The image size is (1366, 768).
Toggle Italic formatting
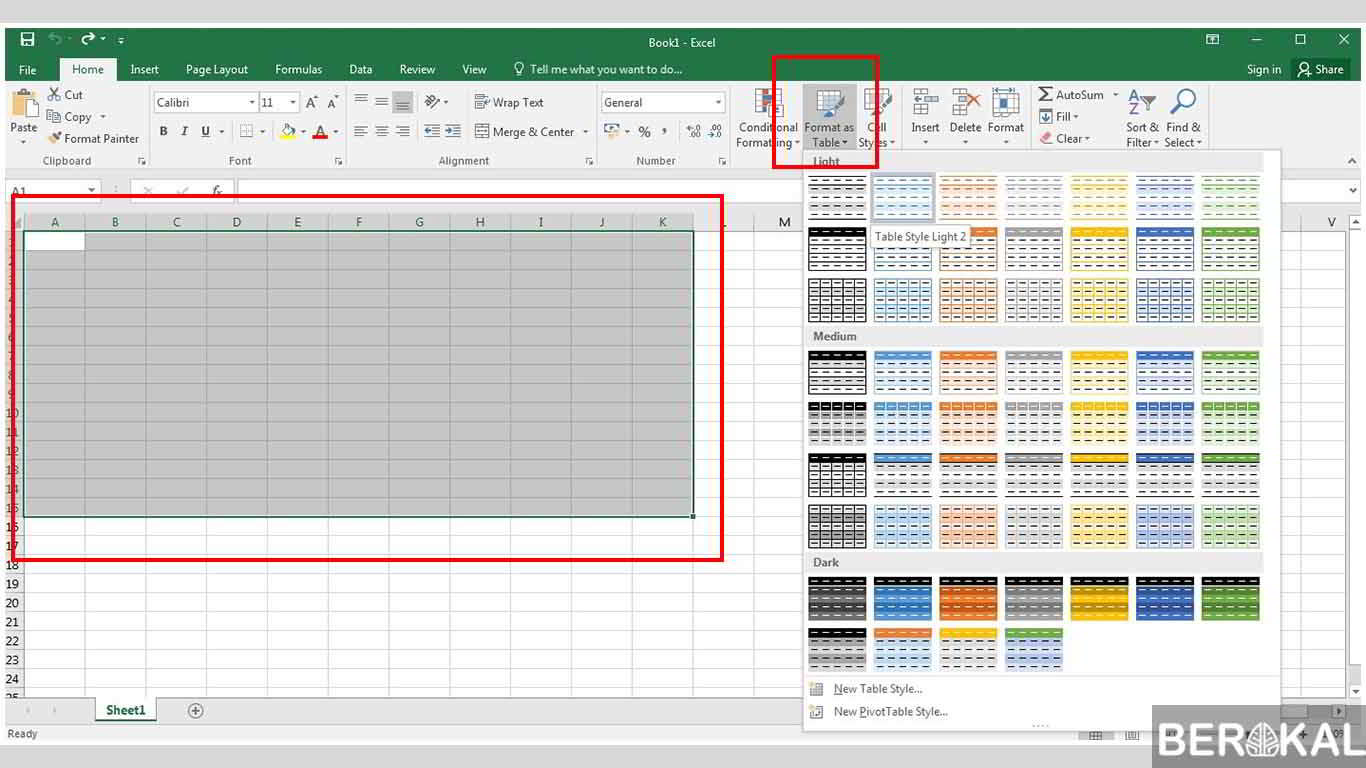[x=184, y=132]
